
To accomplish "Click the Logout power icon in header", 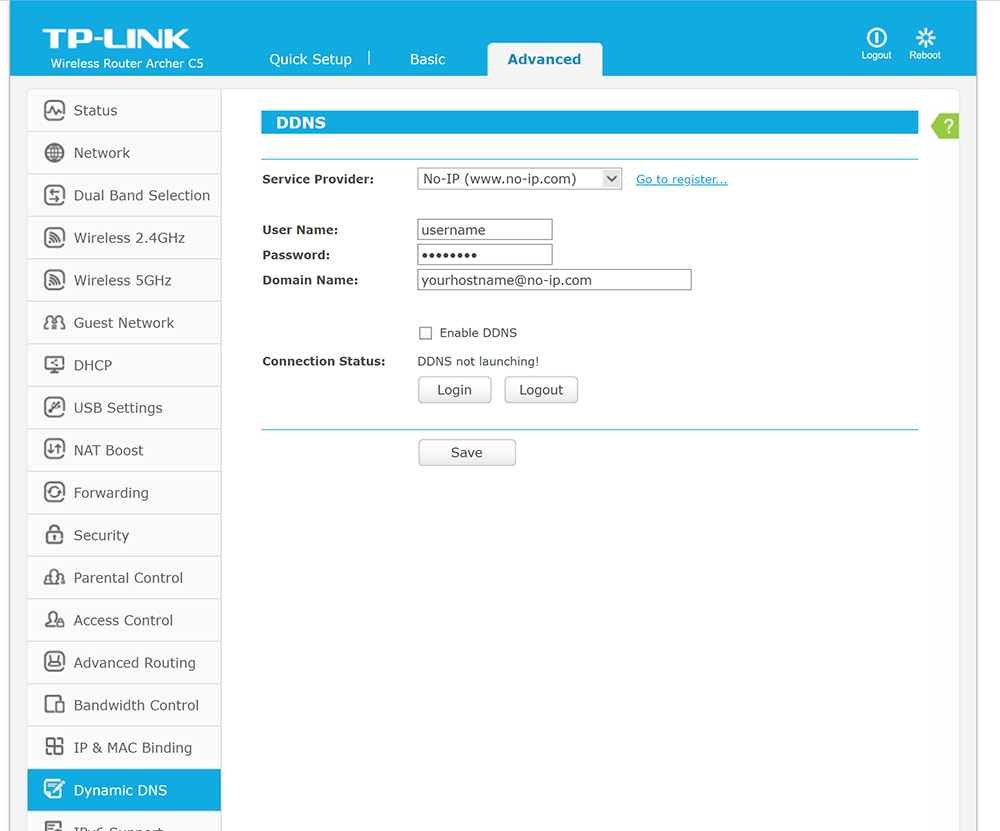I will (876, 38).
